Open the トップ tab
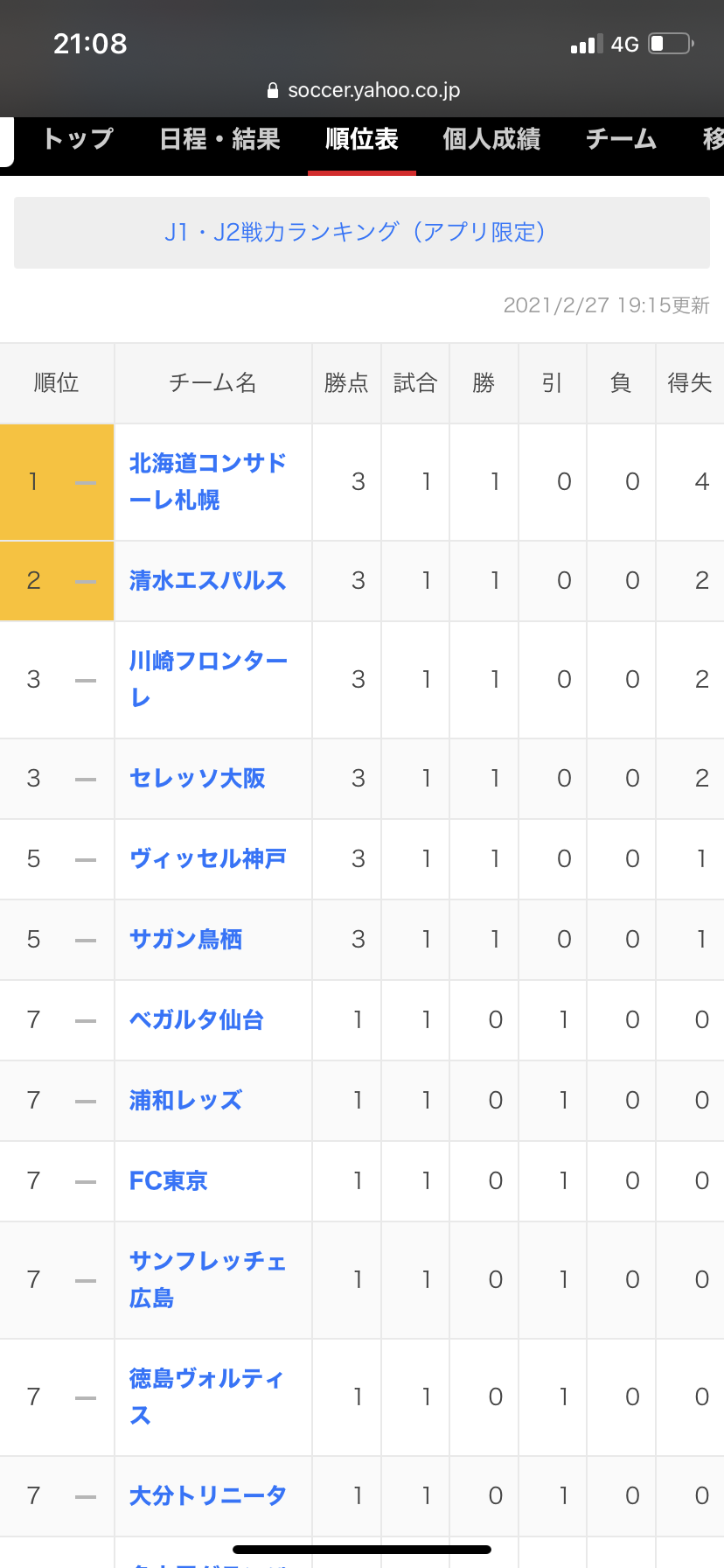This screenshot has width=724, height=1568. pos(78,139)
